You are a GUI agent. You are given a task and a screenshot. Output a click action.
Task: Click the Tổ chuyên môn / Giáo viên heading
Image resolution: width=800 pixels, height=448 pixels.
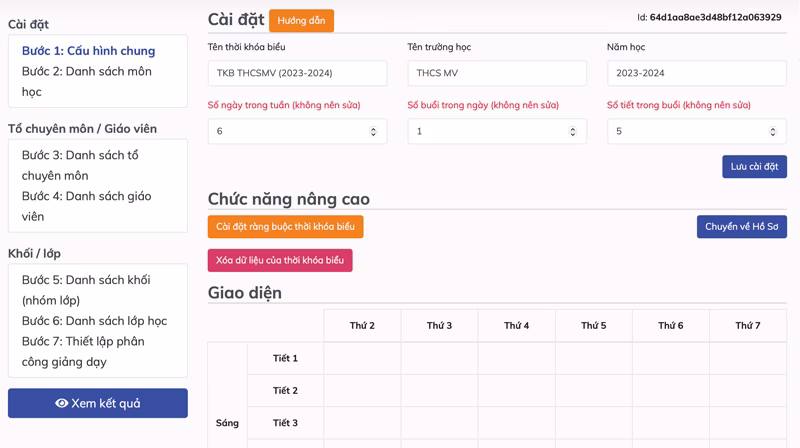pyautogui.click(x=82, y=129)
